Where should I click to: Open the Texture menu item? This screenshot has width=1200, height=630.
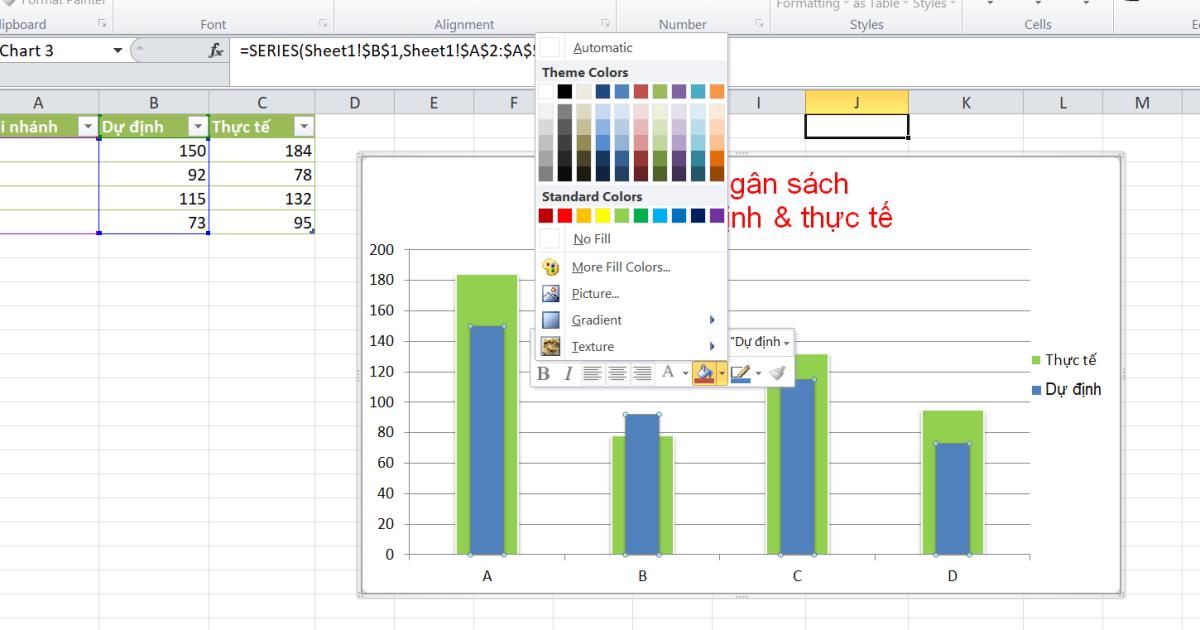pyautogui.click(x=631, y=346)
